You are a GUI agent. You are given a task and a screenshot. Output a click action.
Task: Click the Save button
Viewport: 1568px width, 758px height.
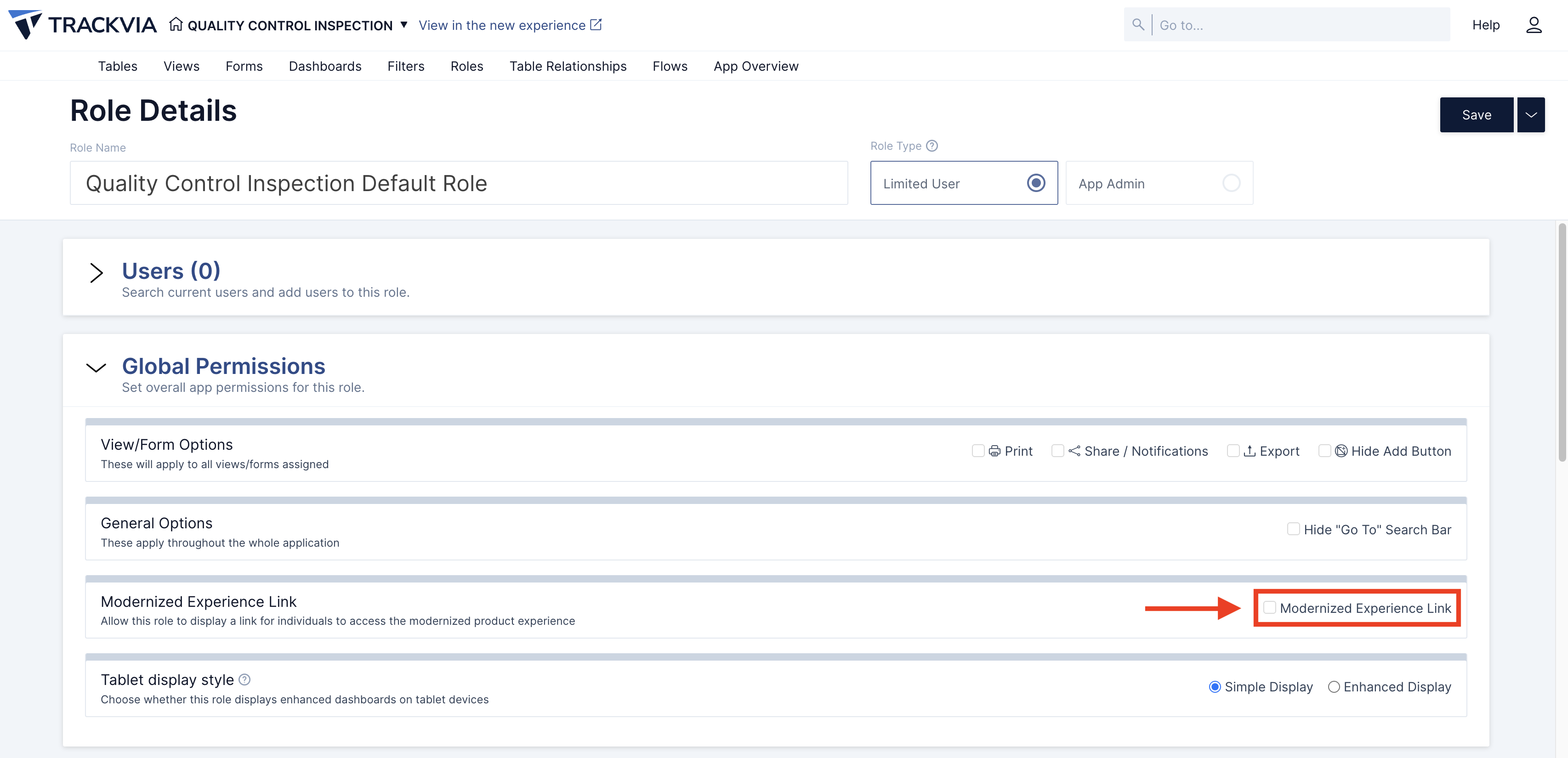pos(1477,115)
